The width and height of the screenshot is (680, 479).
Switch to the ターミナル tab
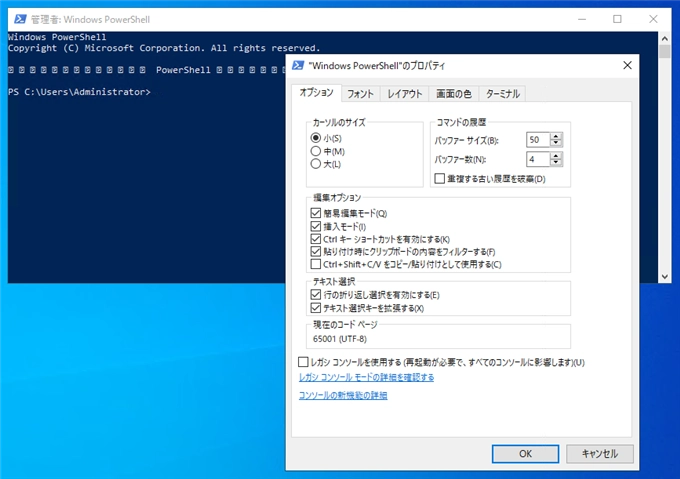click(x=502, y=94)
